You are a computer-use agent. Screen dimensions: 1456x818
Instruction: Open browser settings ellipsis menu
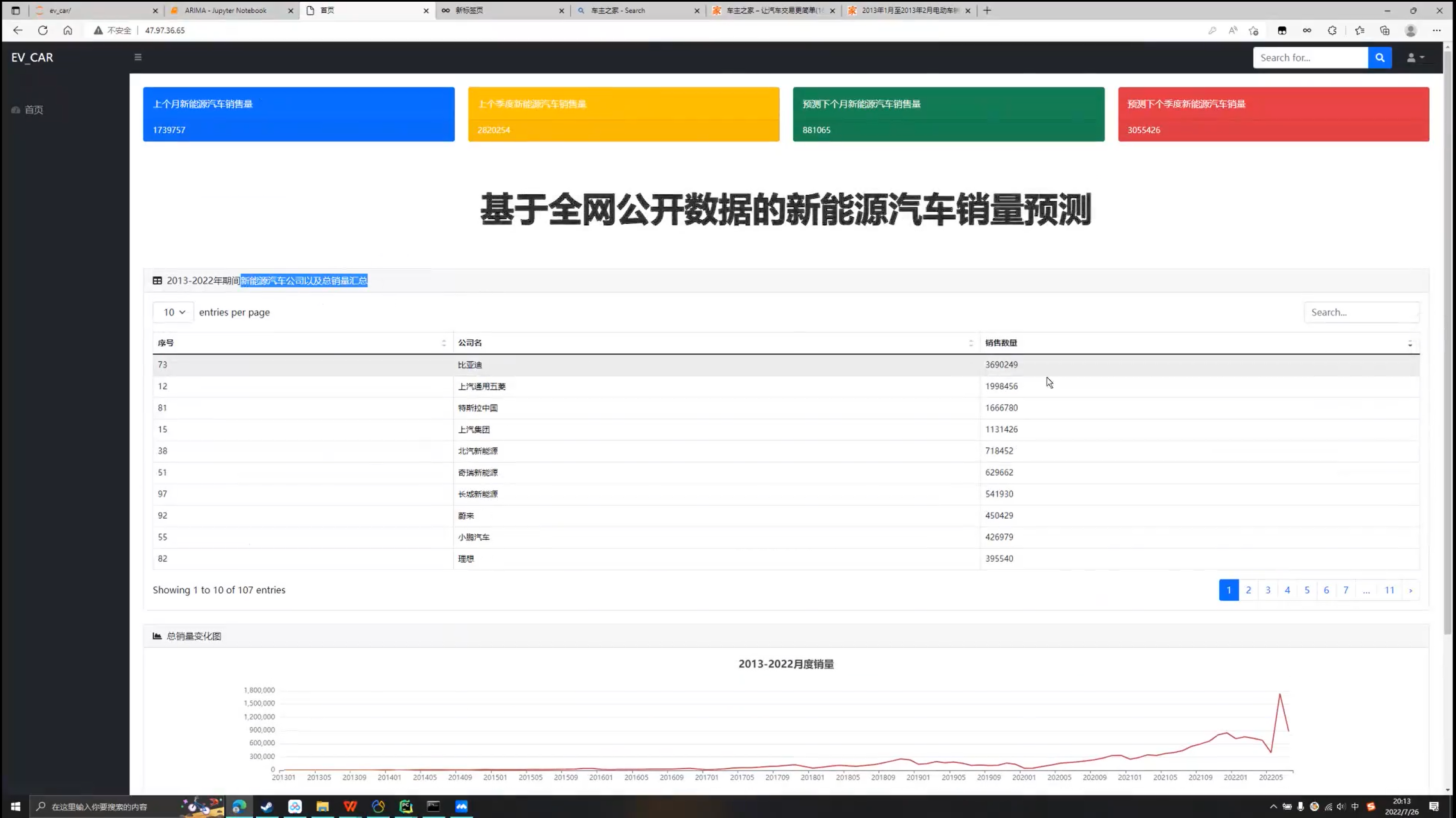point(1436,31)
